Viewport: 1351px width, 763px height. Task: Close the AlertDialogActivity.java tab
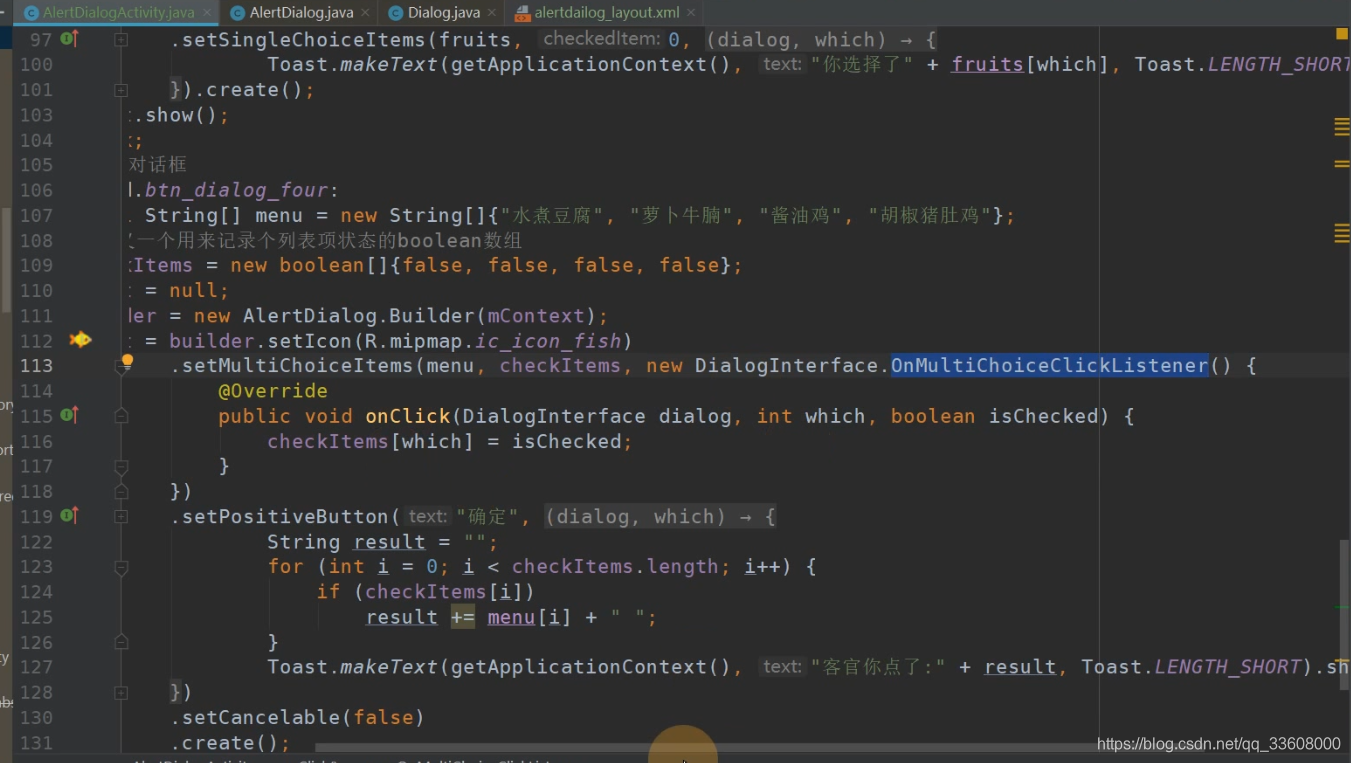pos(208,13)
